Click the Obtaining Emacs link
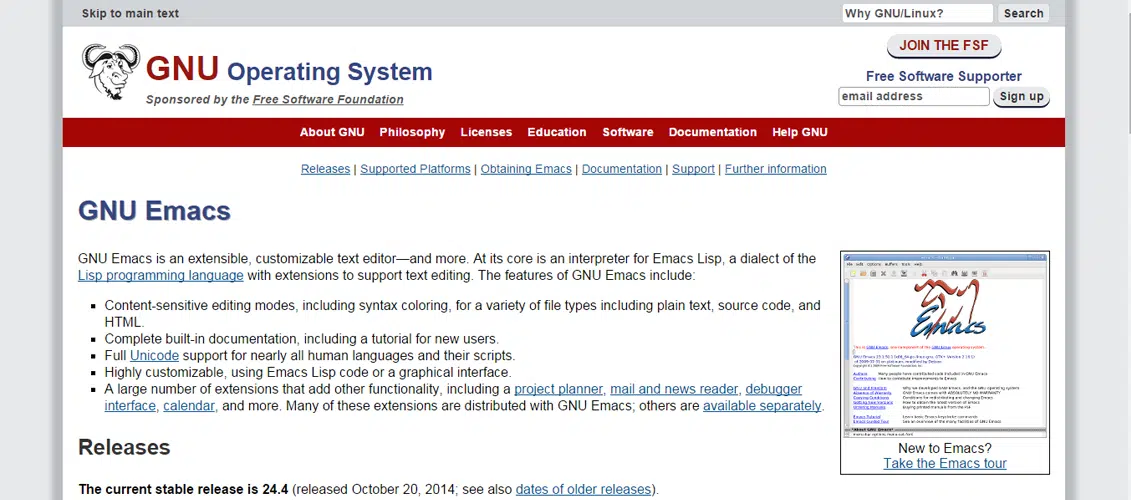This screenshot has height=500, width=1131. pos(526,169)
